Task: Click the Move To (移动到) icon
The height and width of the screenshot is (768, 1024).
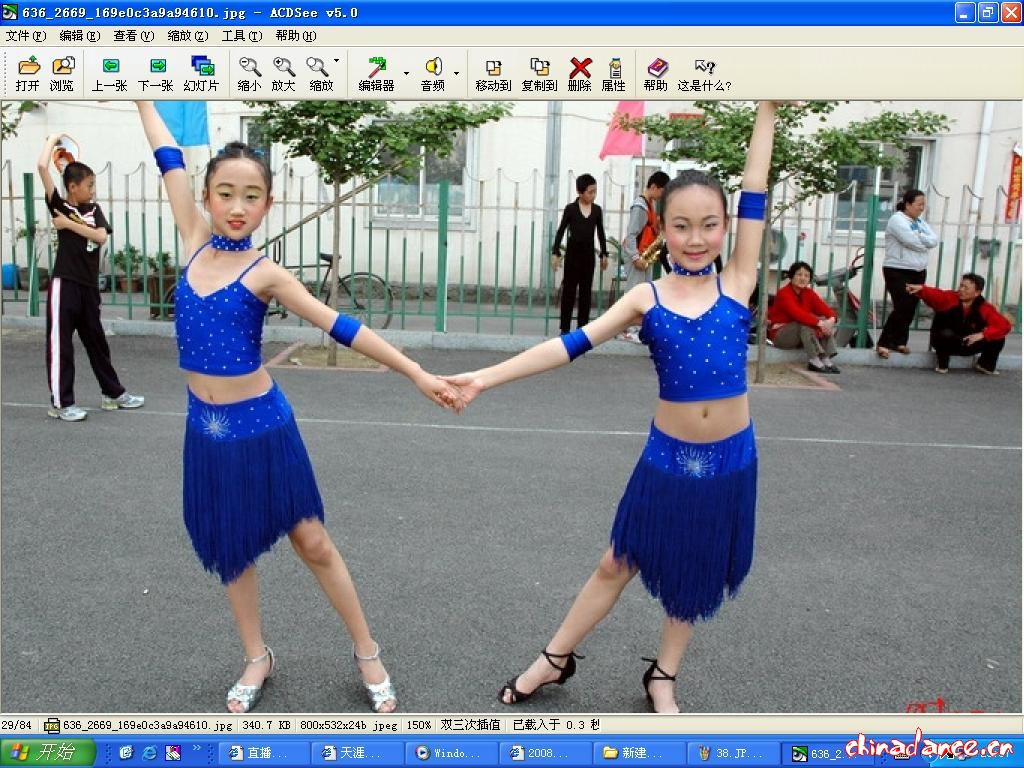Action: [493, 73]
